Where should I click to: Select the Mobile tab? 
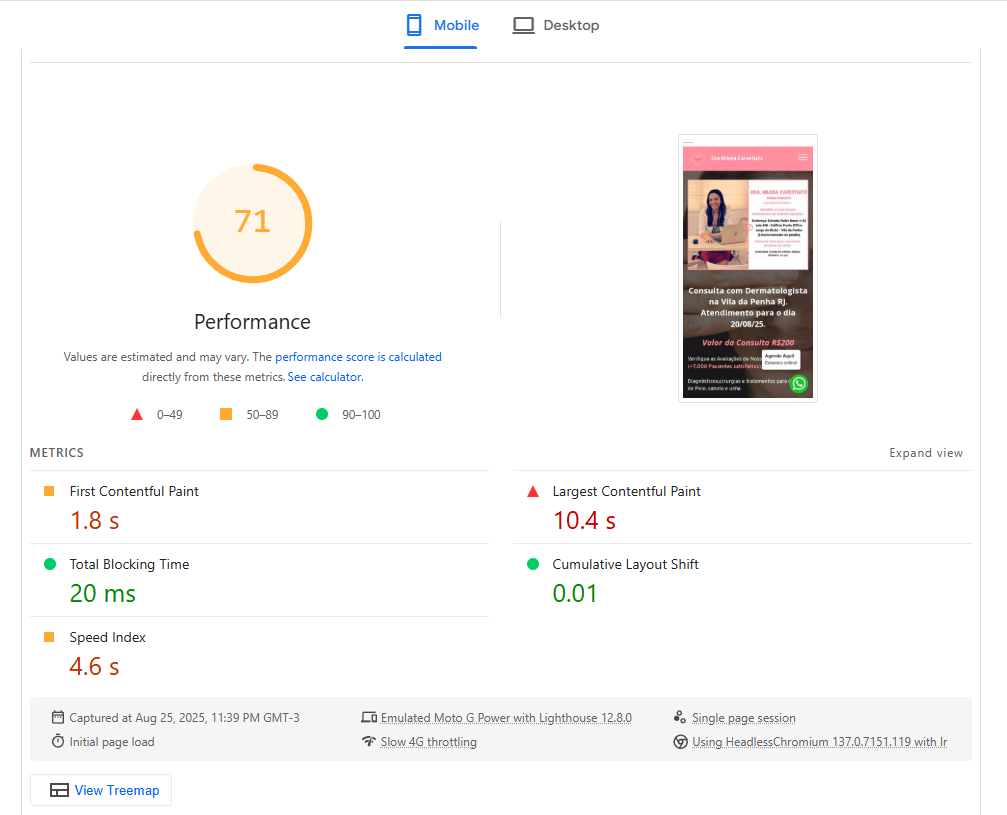[x=442, y=25]
